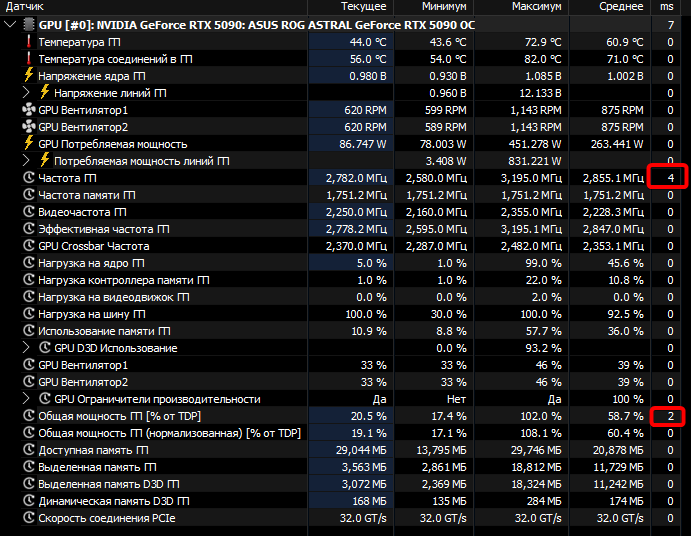The image size is (691, 536).
Task: Sort by the Среднее column header
Action: (610, 7)
